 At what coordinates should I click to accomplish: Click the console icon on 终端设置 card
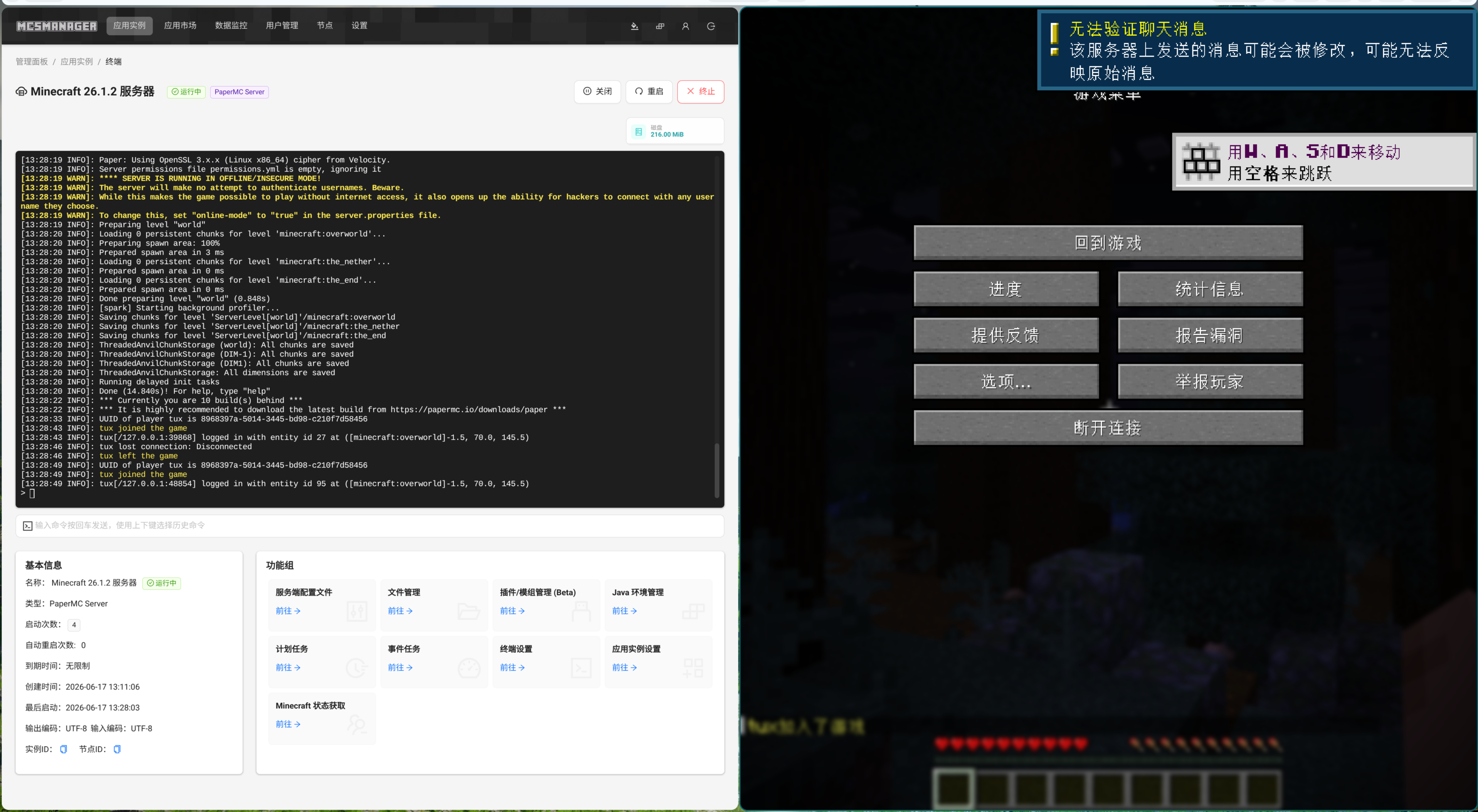581,668
